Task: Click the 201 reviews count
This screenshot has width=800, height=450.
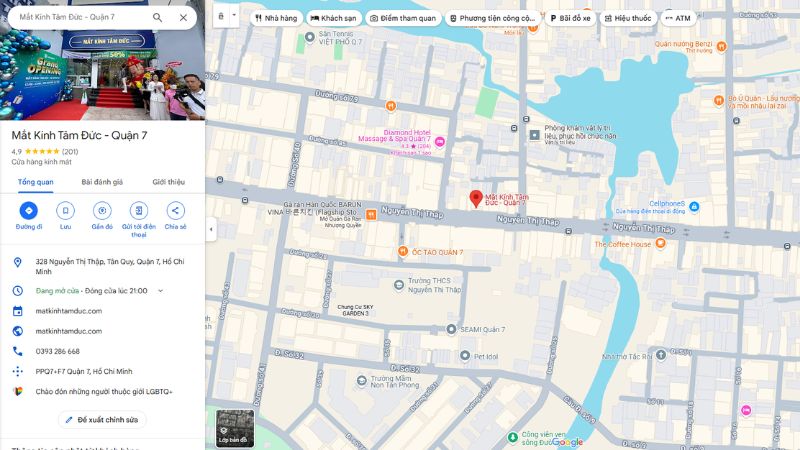Action: tap(70, 152)
